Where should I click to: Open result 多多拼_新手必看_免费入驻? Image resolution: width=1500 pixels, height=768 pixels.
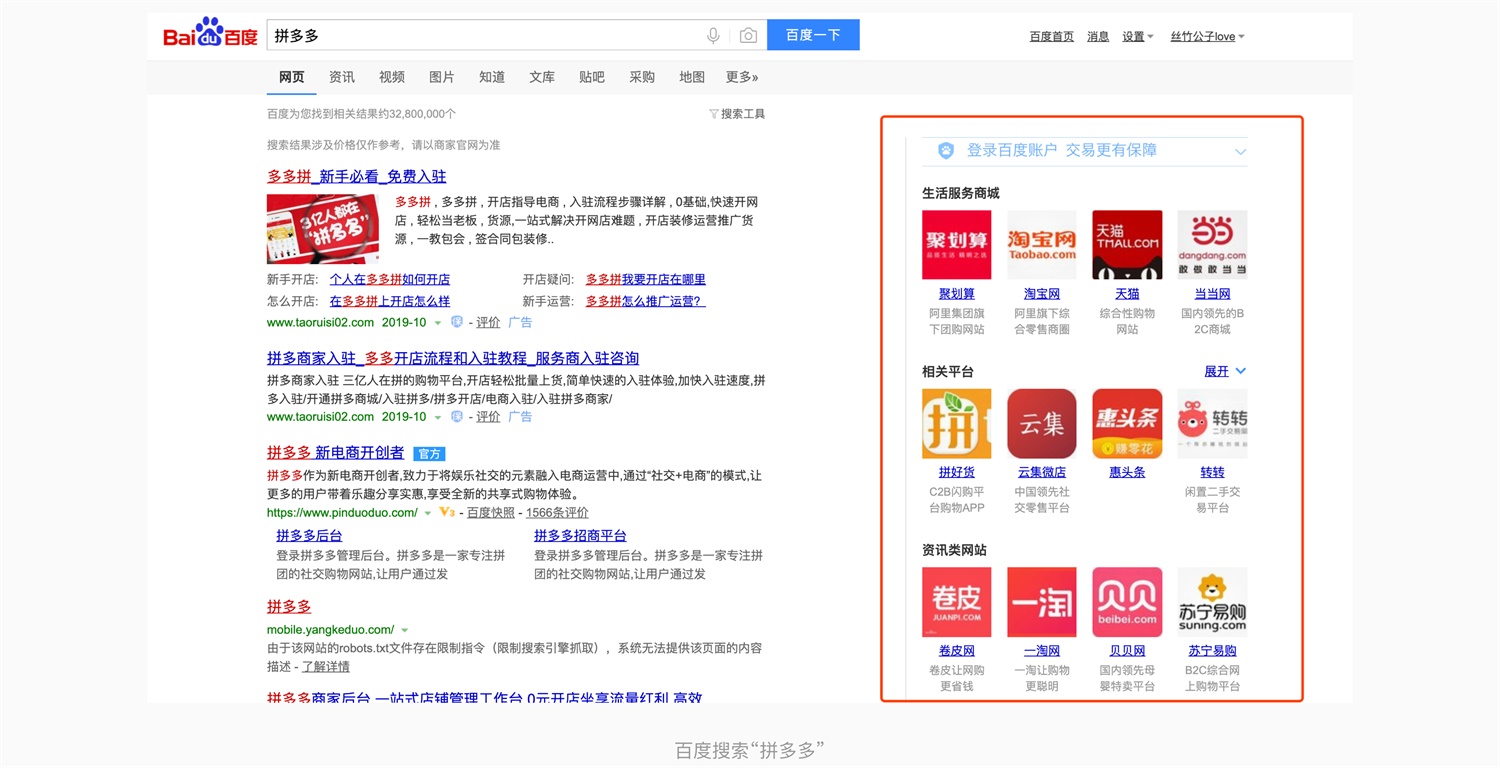(357, 176)
